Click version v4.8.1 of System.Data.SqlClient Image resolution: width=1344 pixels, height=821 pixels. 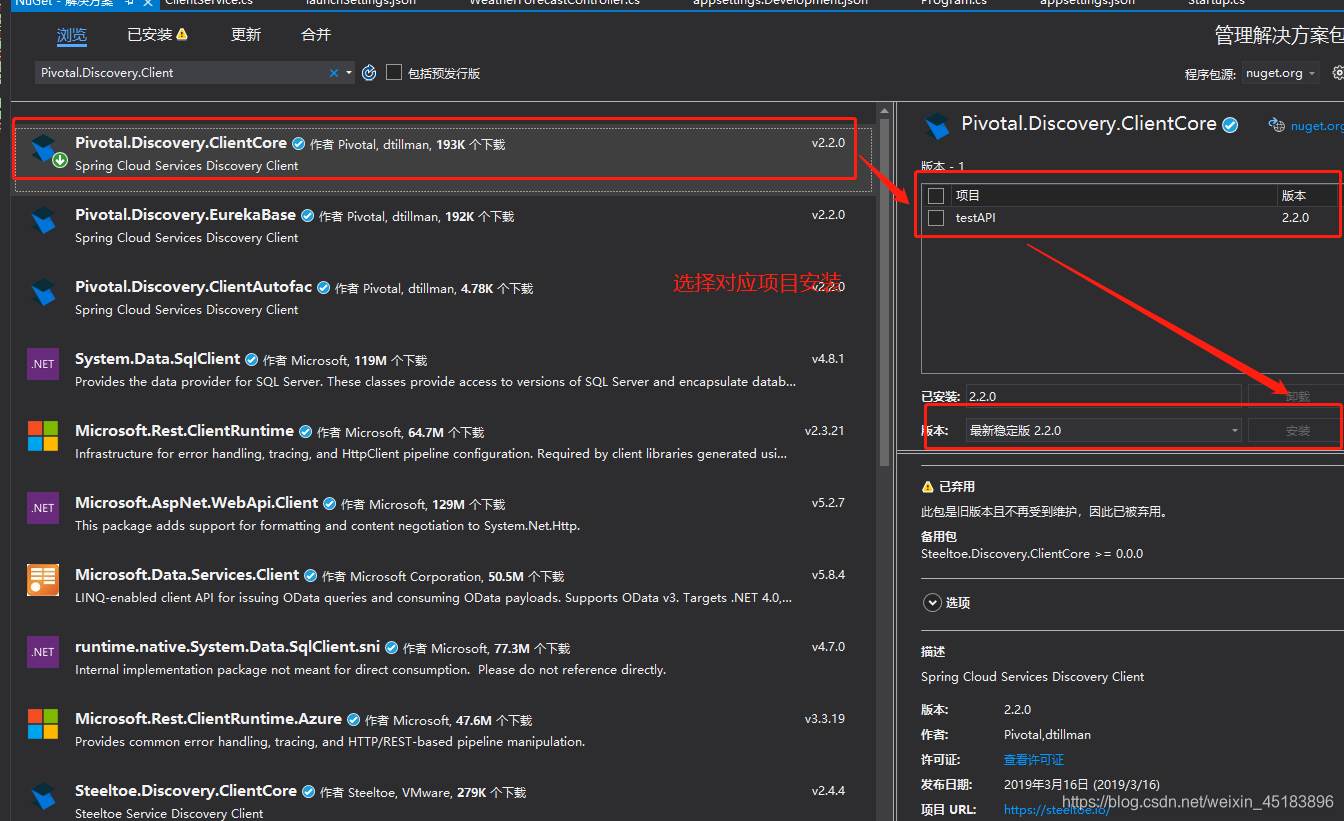pos(828,359)
